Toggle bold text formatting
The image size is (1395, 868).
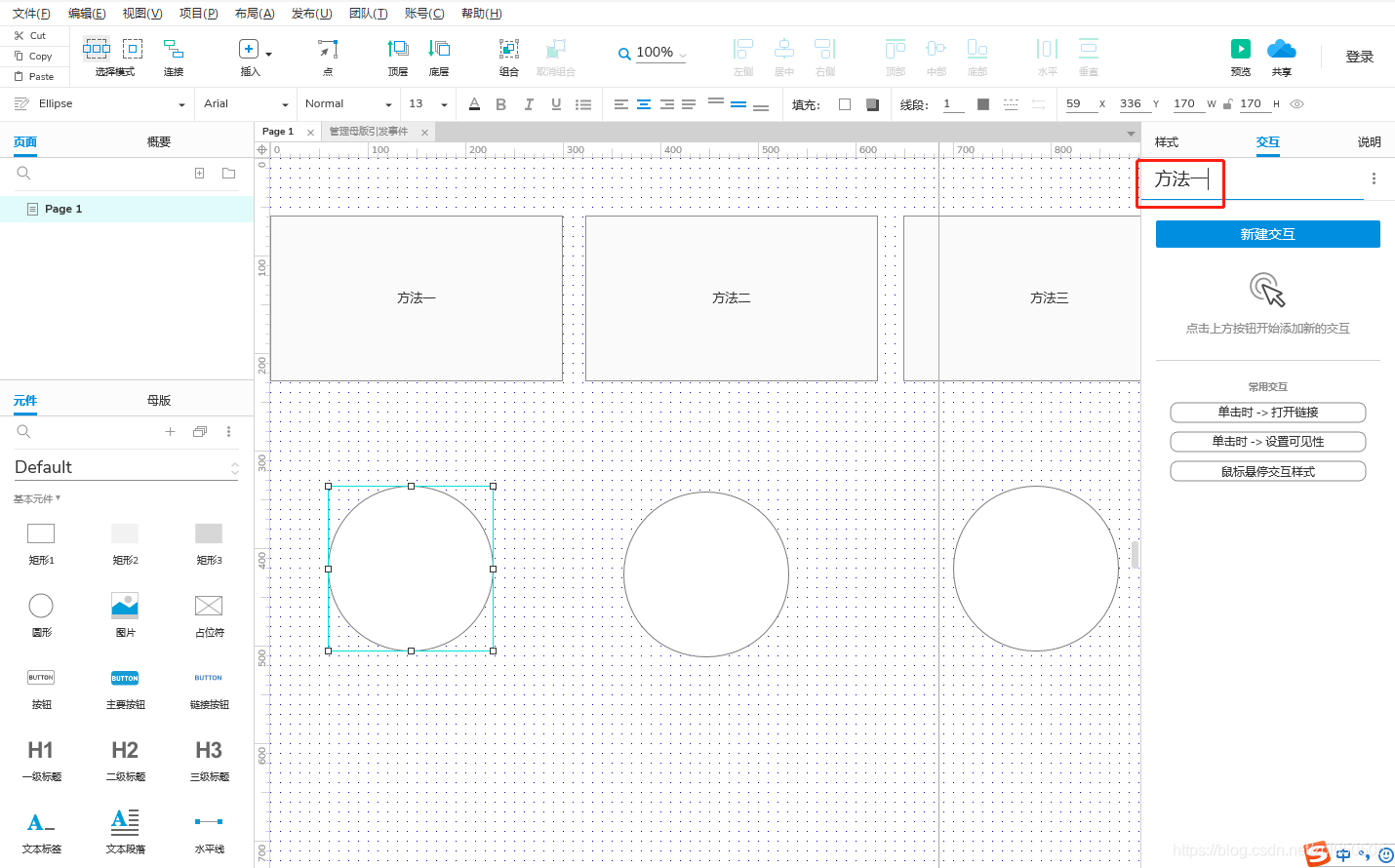[x=500, y=103]
